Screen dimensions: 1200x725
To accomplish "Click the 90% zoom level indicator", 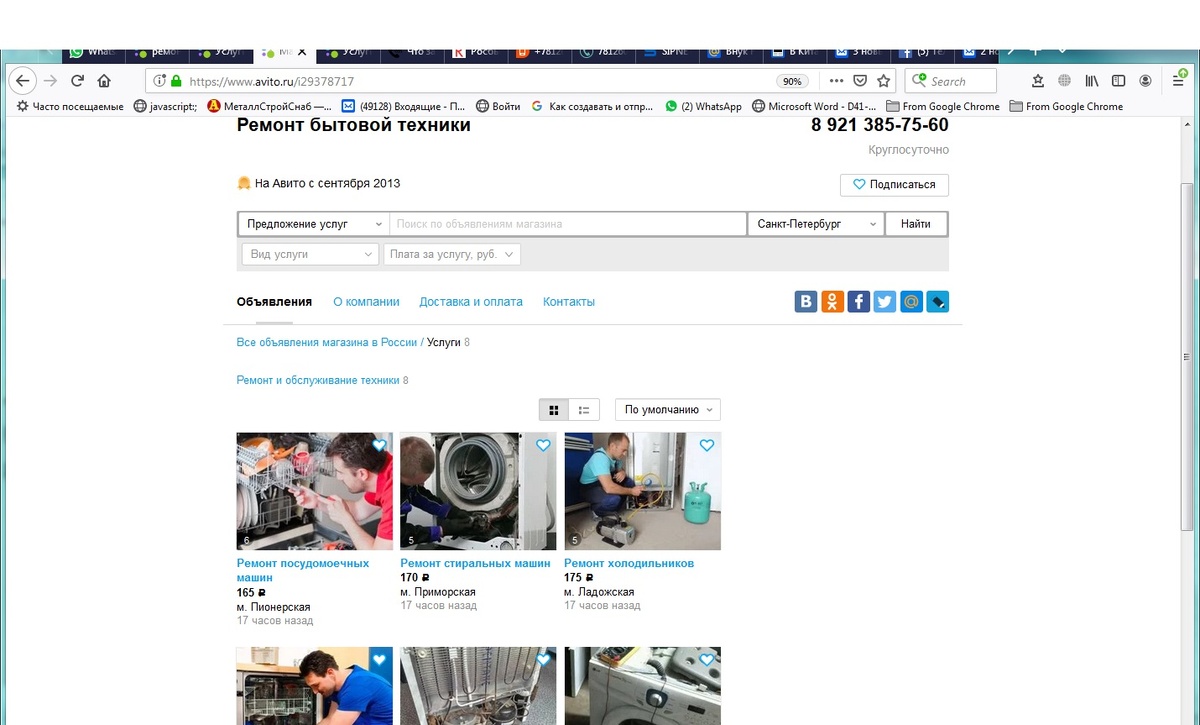I will point(792,81).
